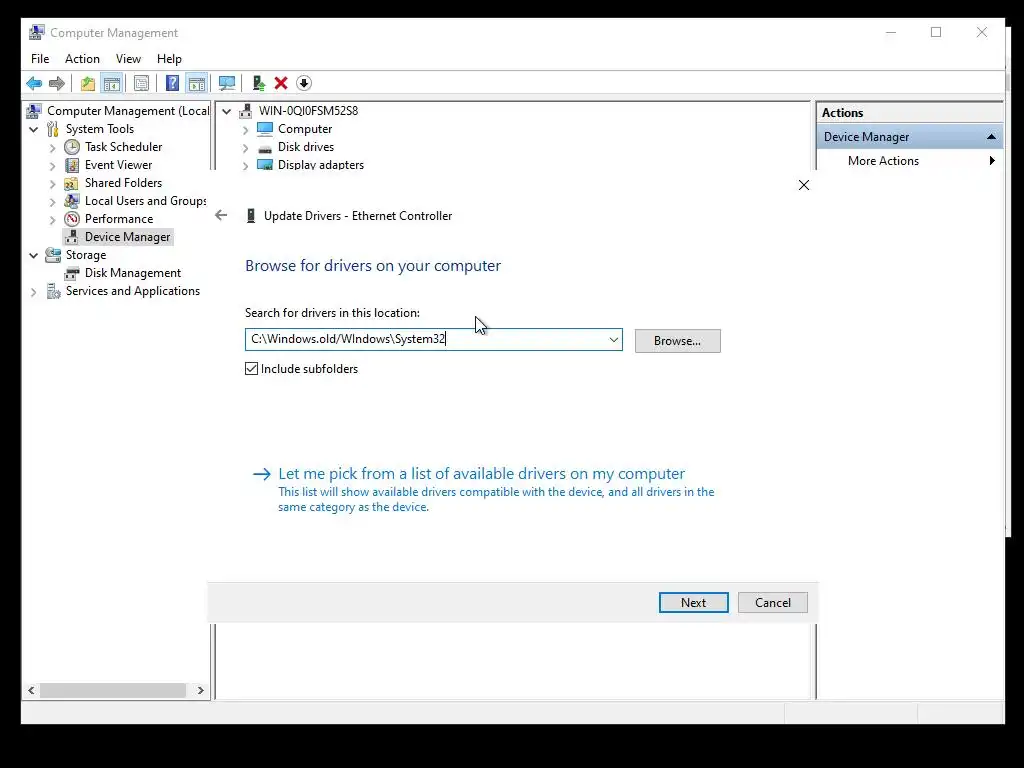This screenshot has width=1024, height=768.
Task: Expand the Event Viewer node
Action: [52, 166]
